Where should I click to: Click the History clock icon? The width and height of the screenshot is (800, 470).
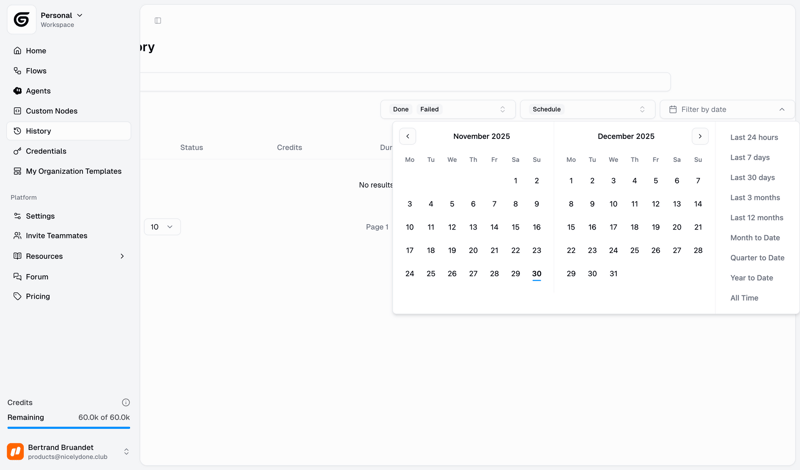(x=17, y=131)
